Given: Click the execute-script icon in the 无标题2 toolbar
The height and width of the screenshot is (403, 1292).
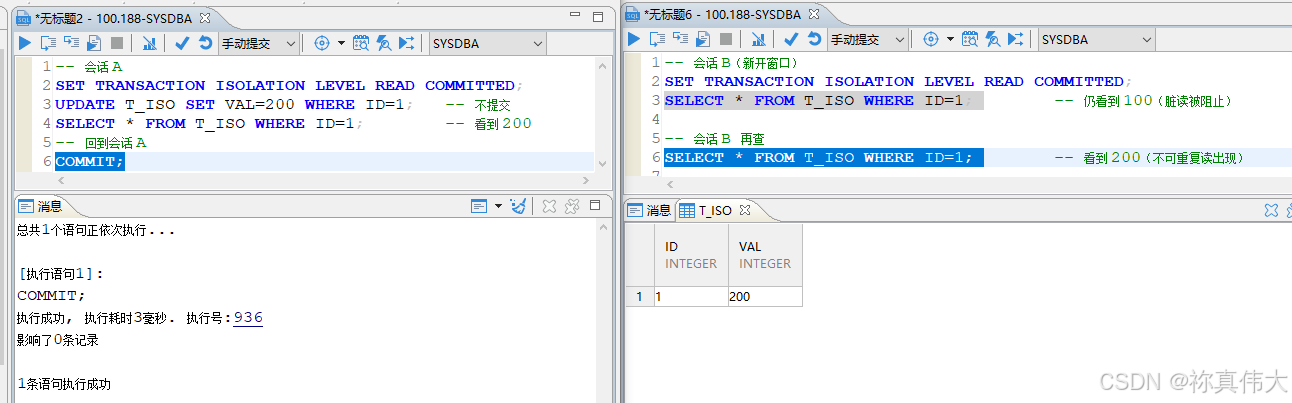Looking at the screenshot, I should click(48, 43).
